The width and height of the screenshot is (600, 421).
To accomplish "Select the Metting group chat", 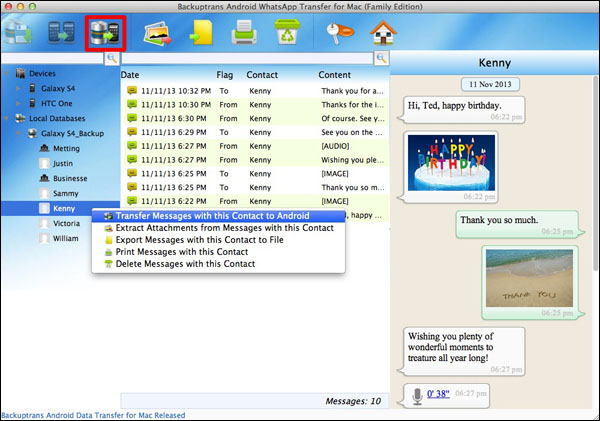I will coord(66,148).
